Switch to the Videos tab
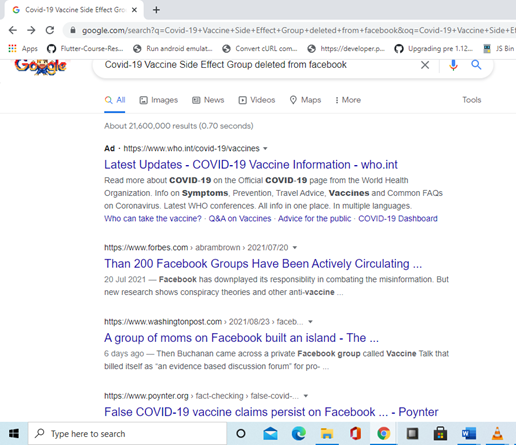 [257, 100]
